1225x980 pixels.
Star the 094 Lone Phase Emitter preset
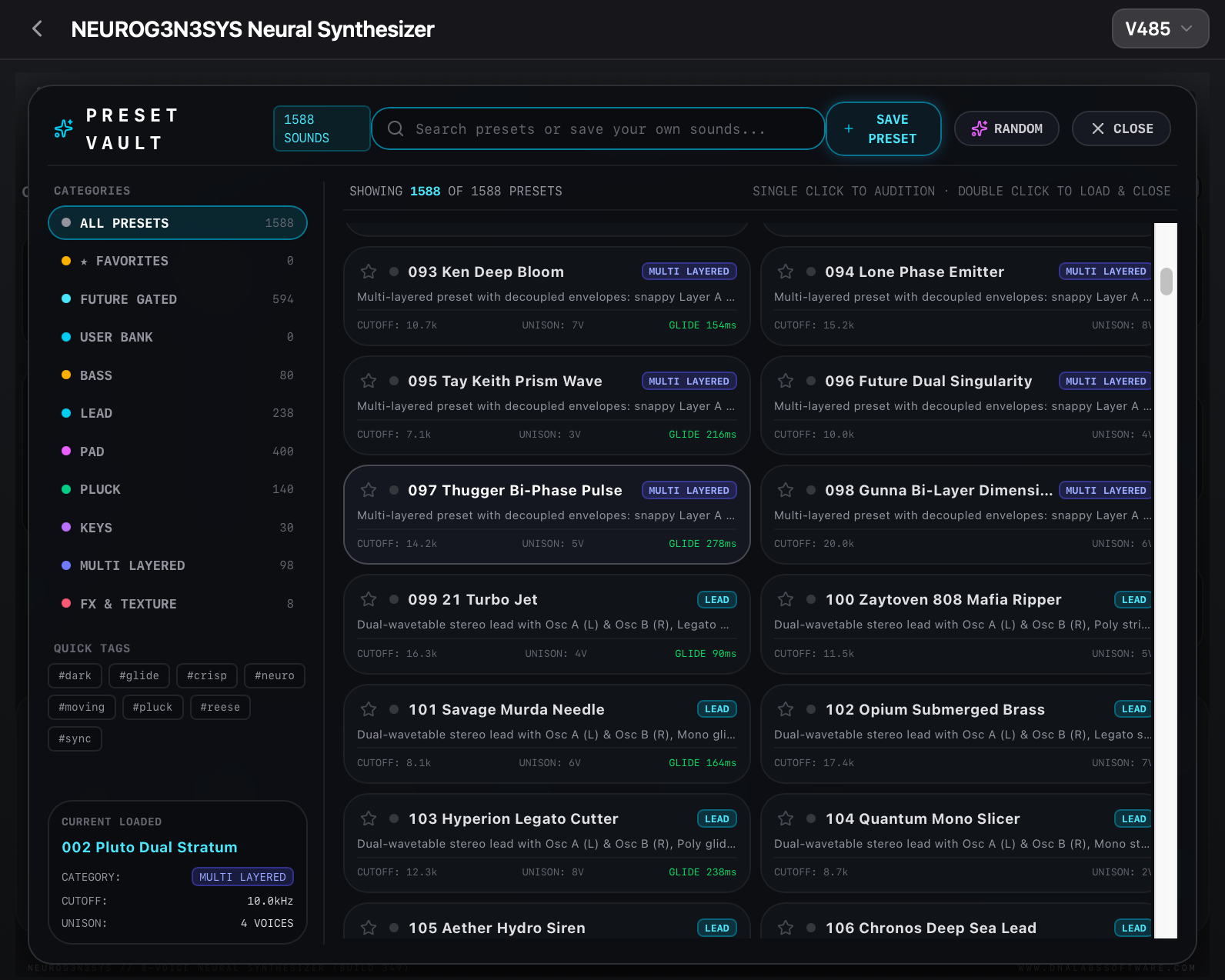(786, 272)
